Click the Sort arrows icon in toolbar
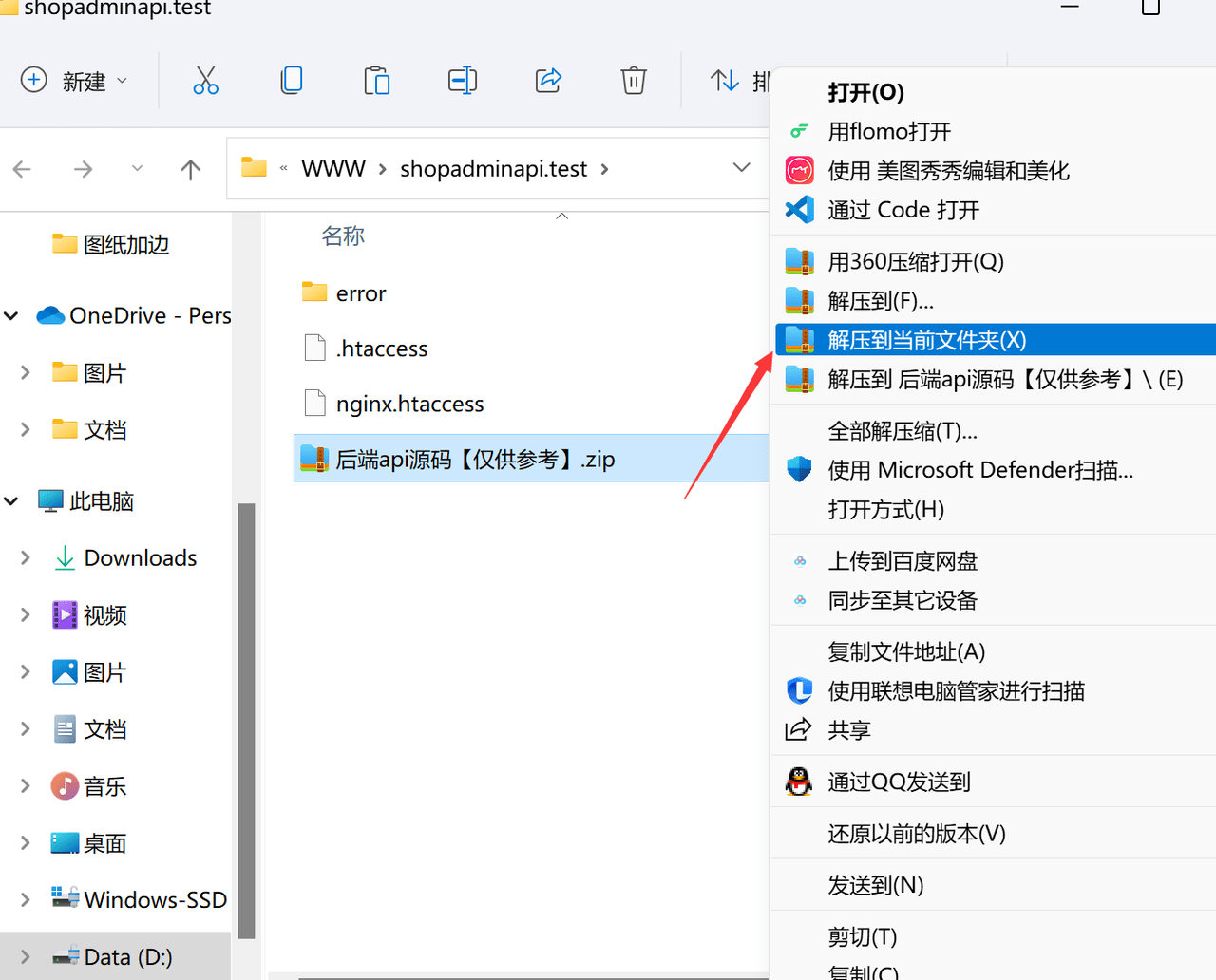 725,81
